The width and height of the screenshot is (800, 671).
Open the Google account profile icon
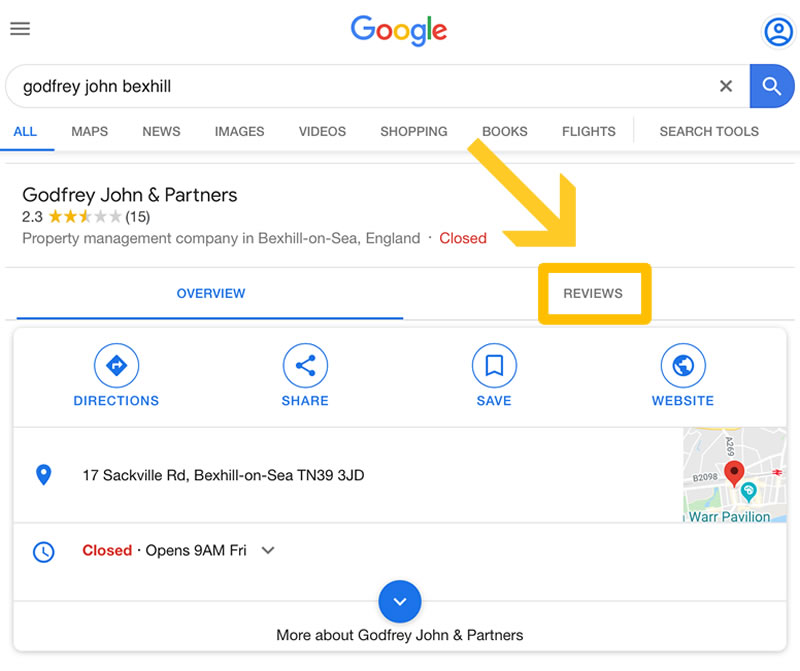(x=778, y=32)
